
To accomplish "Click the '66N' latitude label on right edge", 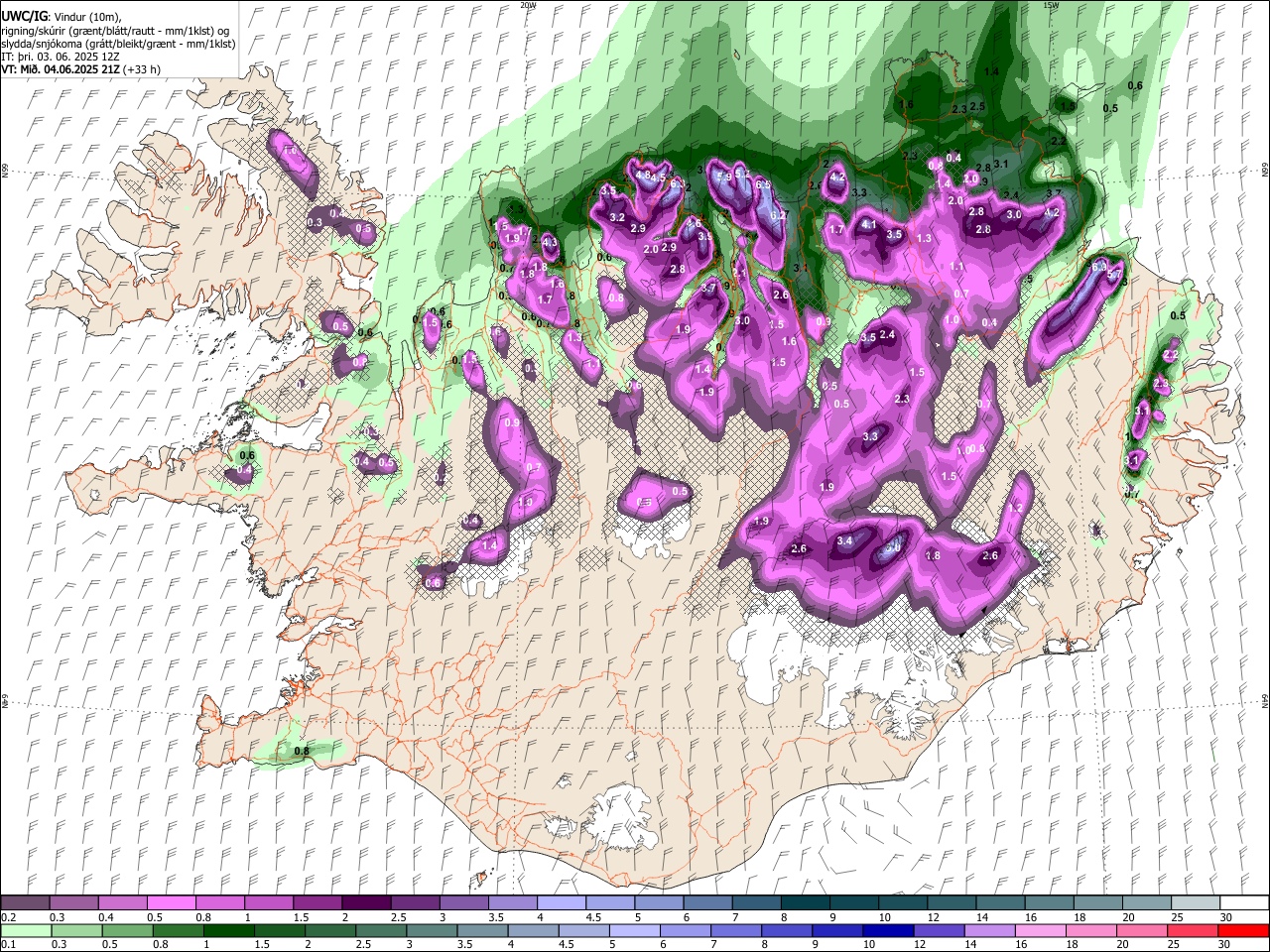I will click(1265, 171).
